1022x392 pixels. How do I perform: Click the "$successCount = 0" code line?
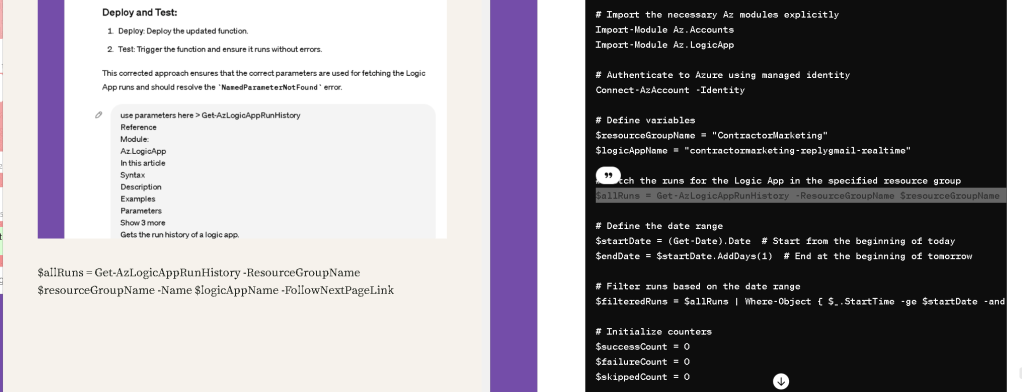(x=642, y=346)
